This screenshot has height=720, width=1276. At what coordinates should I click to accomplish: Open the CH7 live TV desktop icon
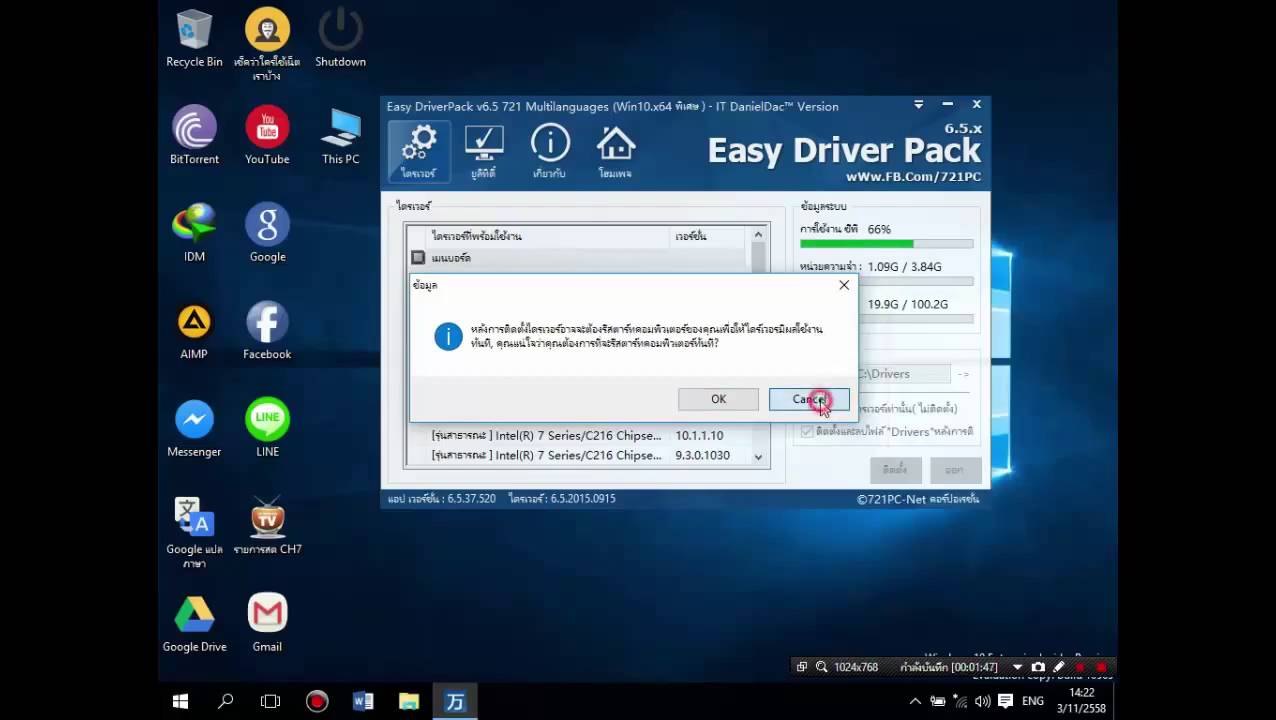pyautogui.click(x=267, y=525)
